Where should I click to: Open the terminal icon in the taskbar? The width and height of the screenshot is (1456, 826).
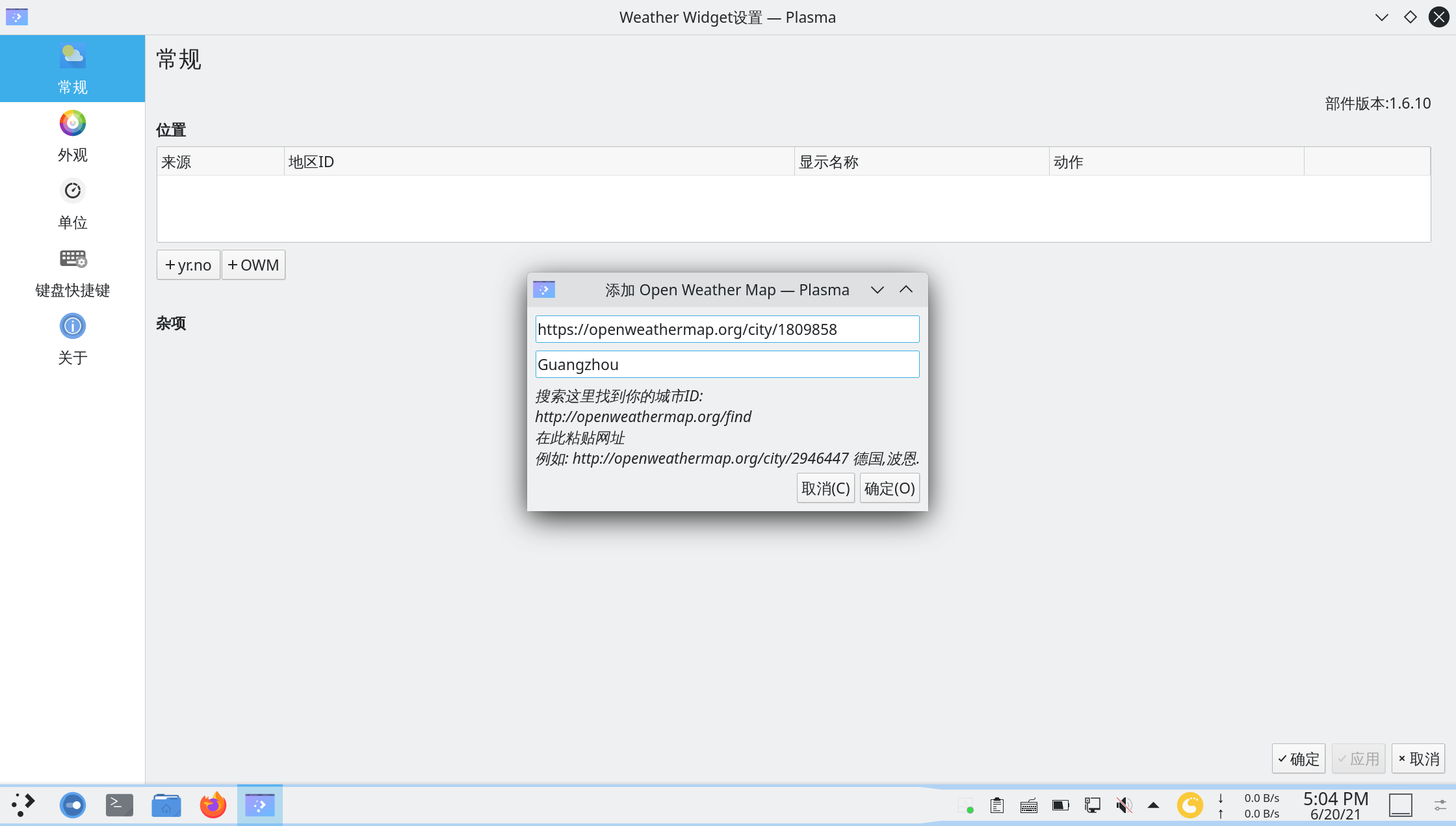click(x=119, y=805)
